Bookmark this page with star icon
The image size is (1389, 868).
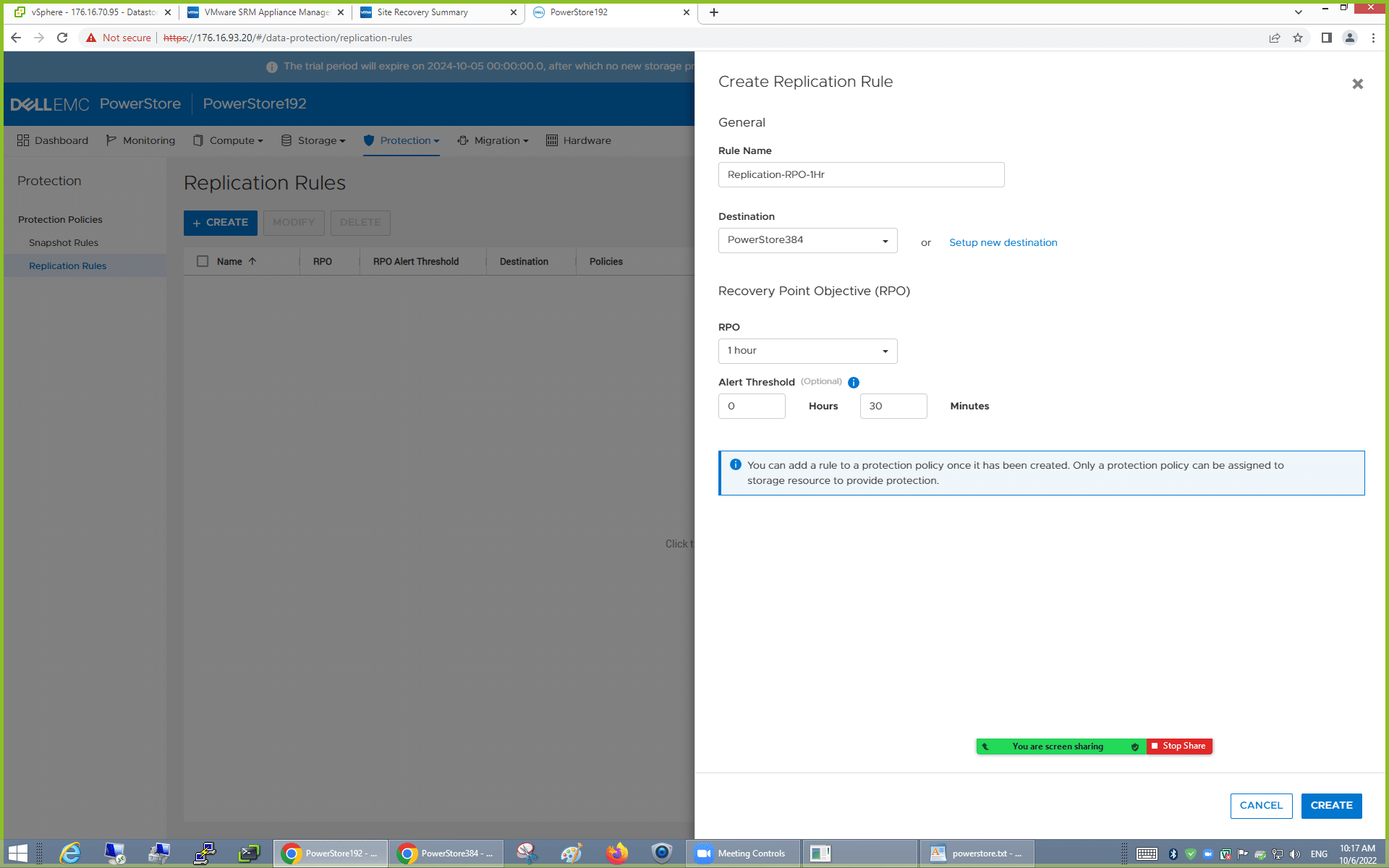coord(1298,38)
